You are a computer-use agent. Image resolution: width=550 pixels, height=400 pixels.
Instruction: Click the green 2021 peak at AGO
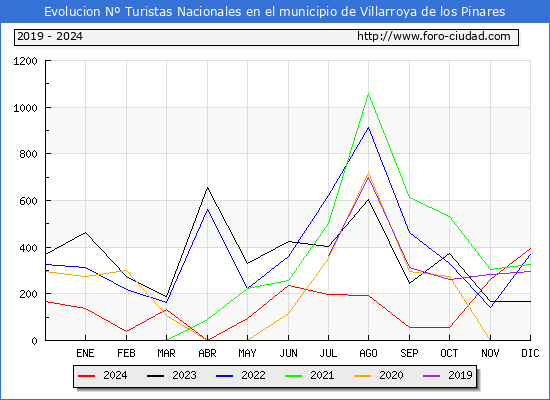[368, 93]
